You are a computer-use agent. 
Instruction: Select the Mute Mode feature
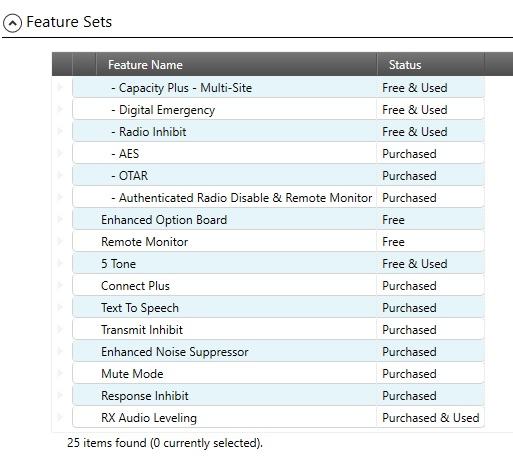coord(278,374)
